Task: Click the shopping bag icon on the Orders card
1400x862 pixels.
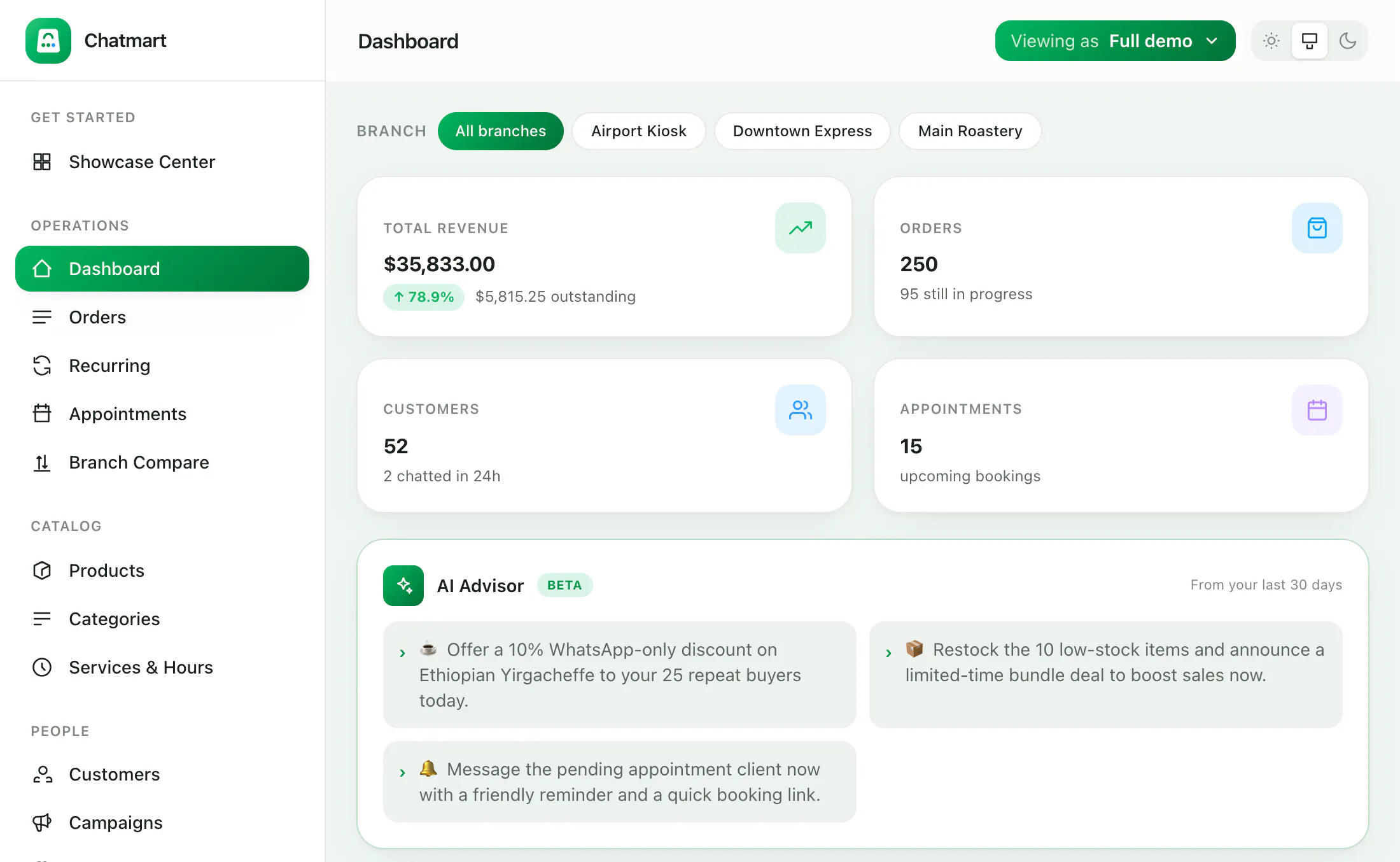Action: click(1317, 228)
